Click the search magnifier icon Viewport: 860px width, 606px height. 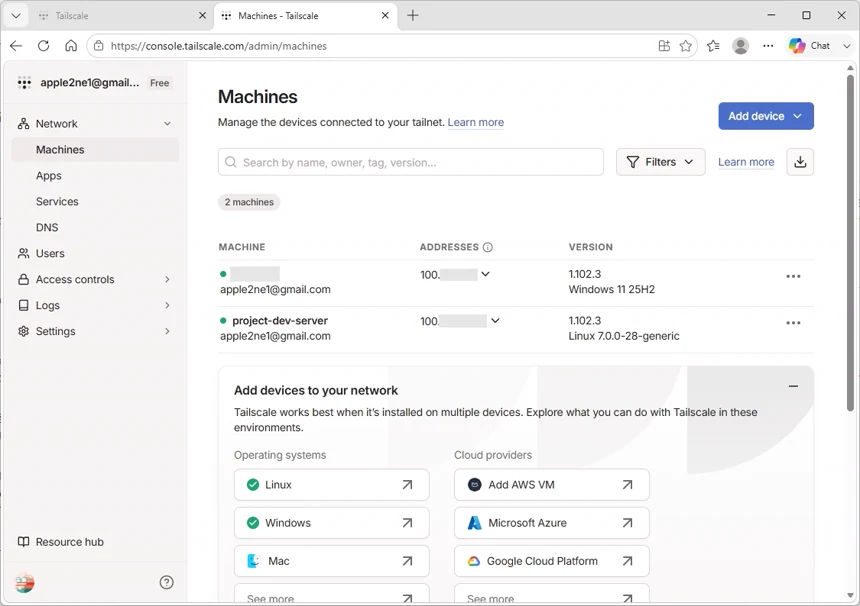231,162
